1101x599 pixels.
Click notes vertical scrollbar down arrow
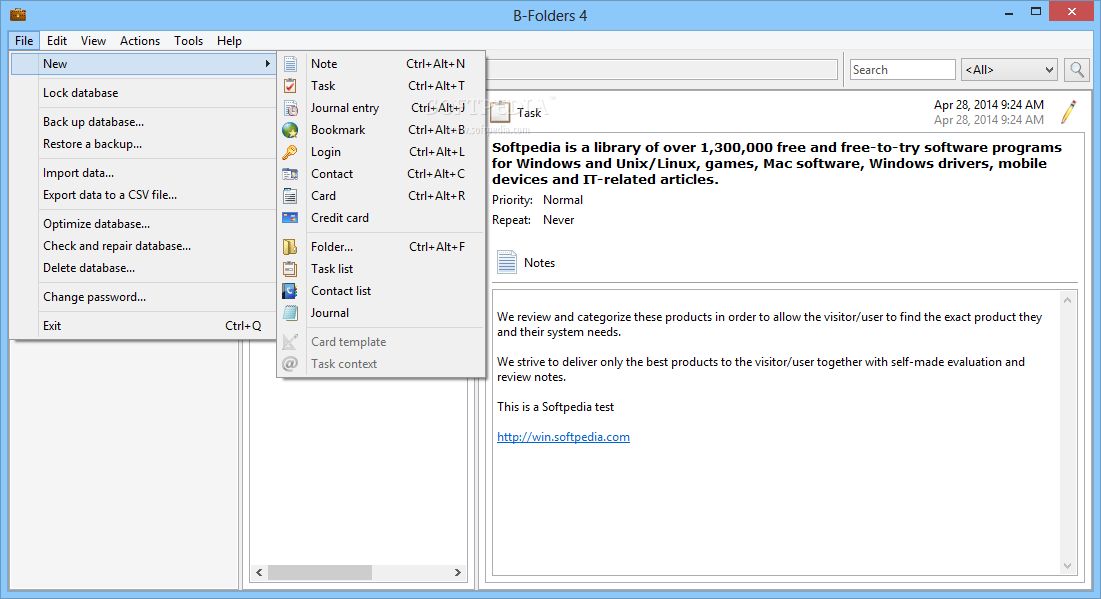1067,566
